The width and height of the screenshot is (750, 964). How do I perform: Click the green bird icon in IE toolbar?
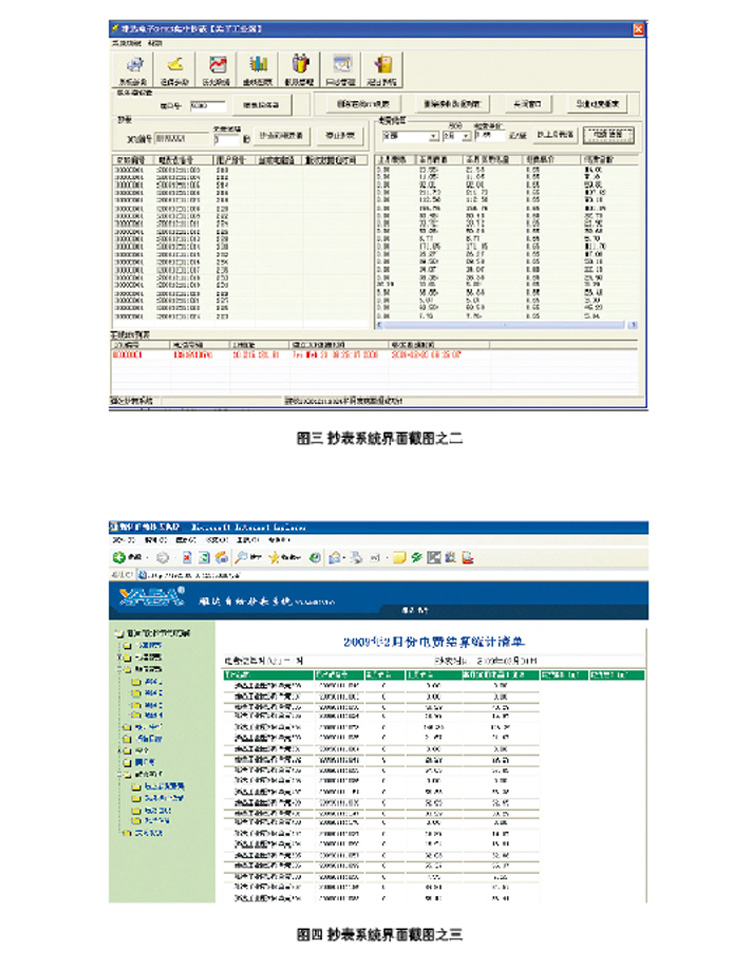click(x=417, y=558)
